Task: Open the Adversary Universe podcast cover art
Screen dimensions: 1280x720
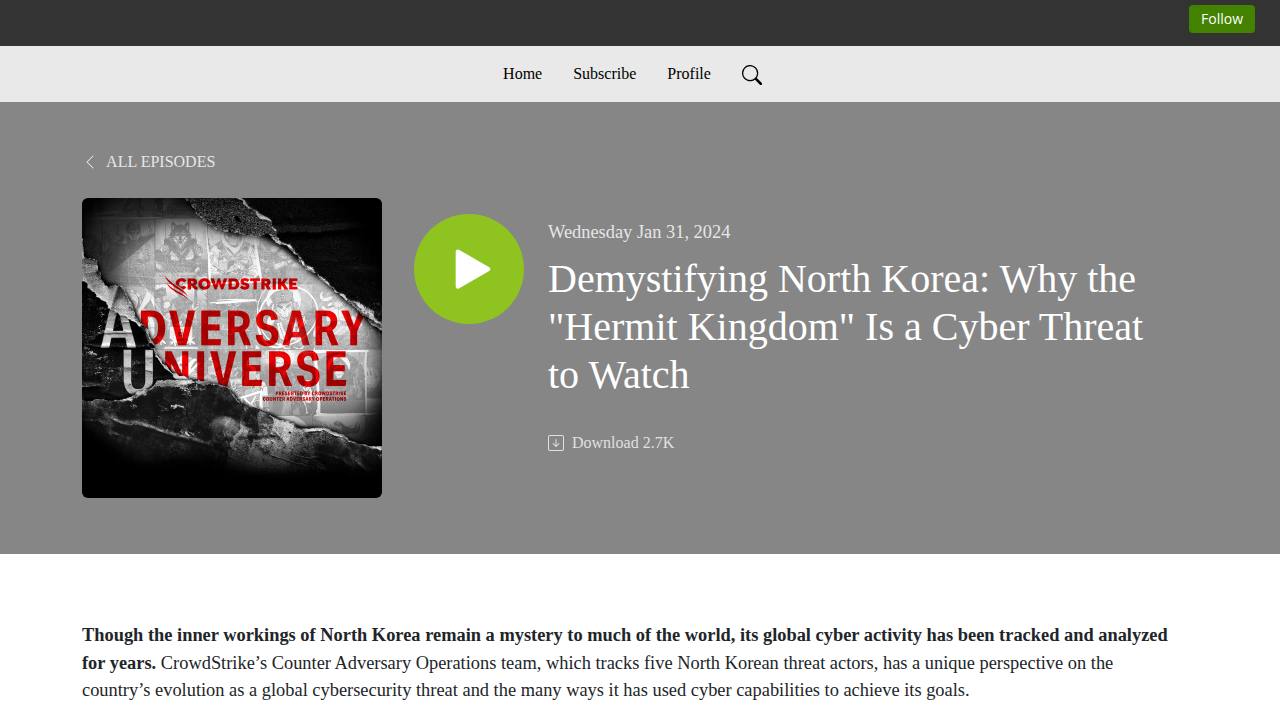Action: click(232, 348)
